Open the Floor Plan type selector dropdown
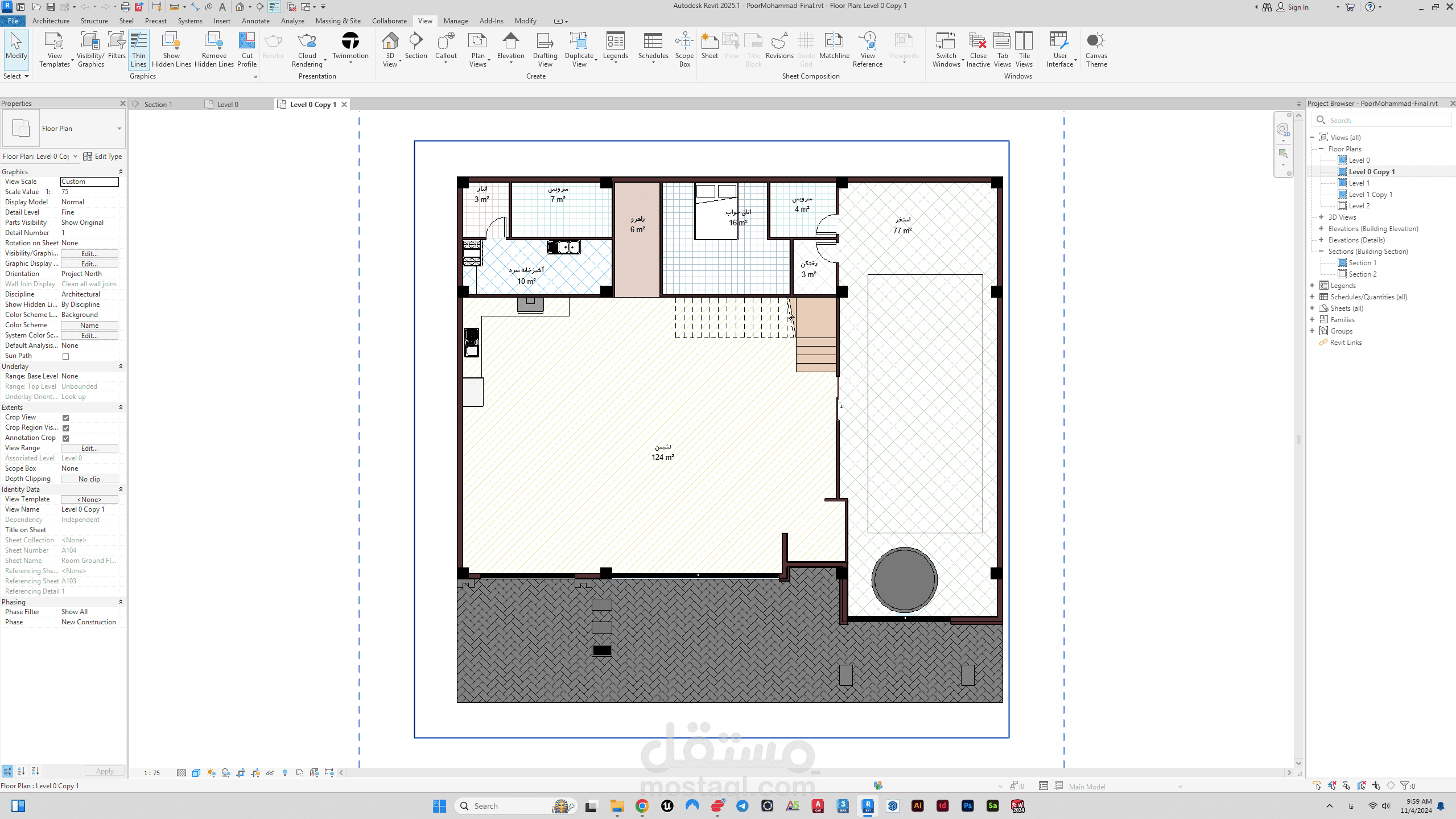 pyautogui.click(x=119, y=129)
